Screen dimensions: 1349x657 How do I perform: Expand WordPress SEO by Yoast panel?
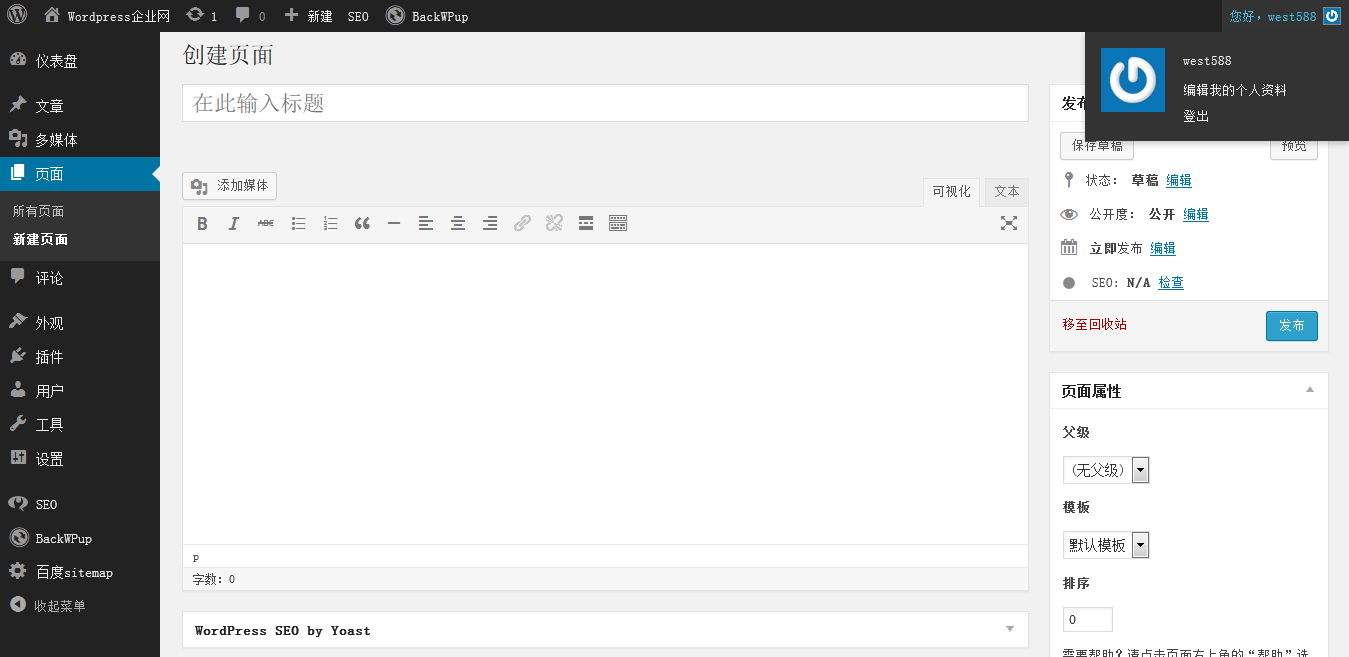coord(1010,629)
